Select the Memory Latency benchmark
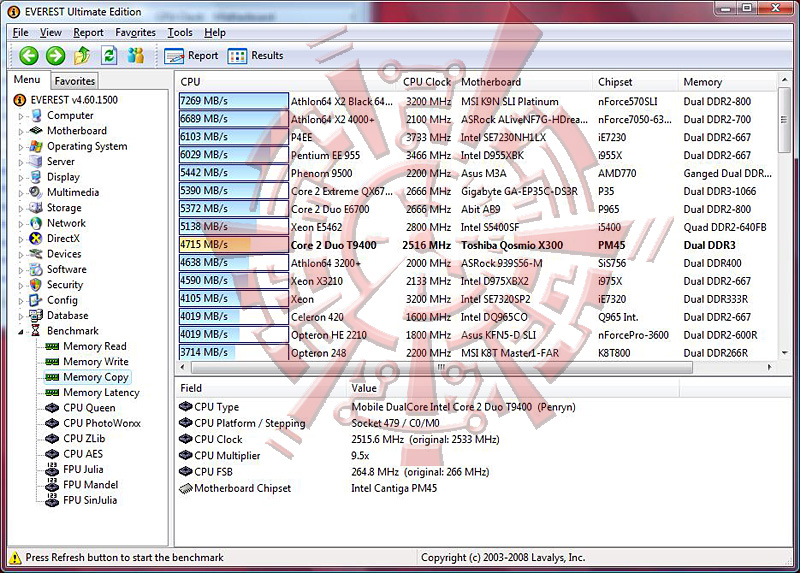Viewport: 800px width, 573px height. point(101,392)
